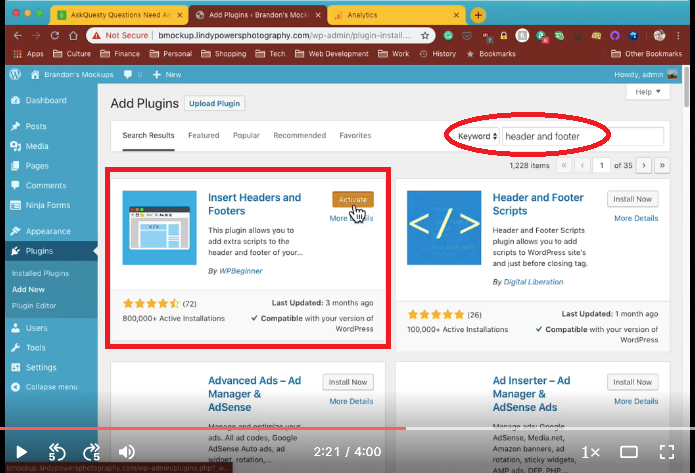Open Advanced Ads title link

(254, 394)
